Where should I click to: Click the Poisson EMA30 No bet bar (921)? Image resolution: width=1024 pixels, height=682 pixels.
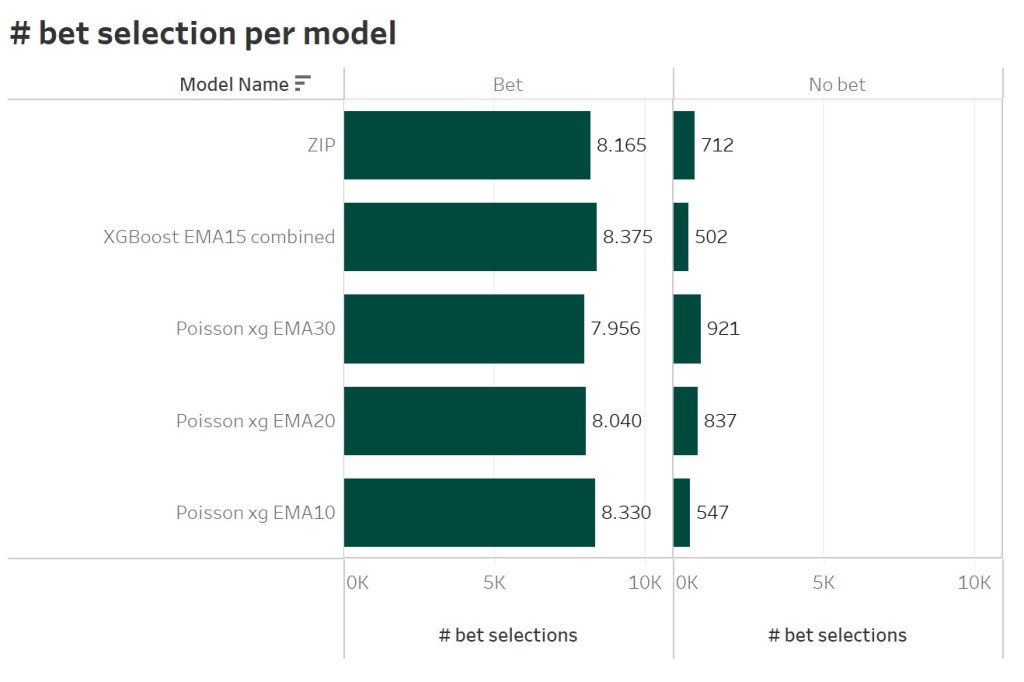click(687, 329)
